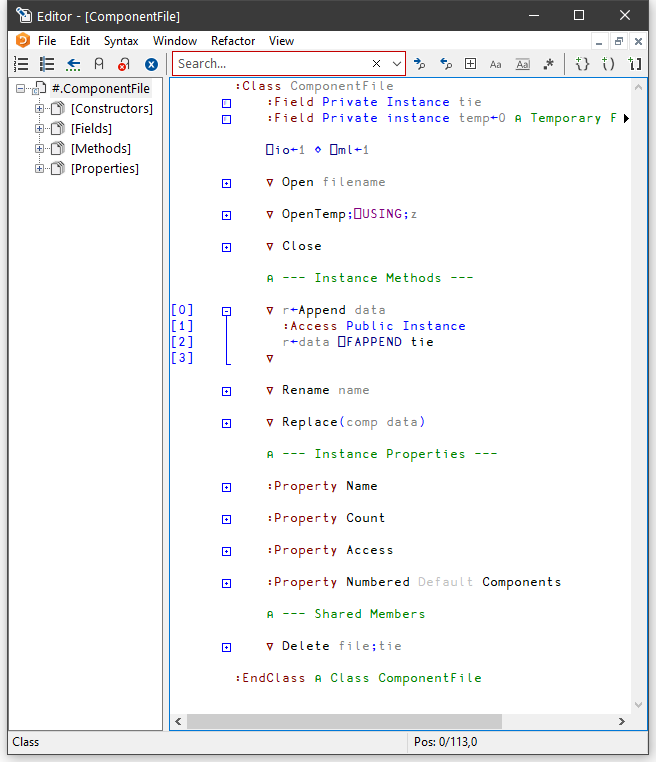Viewport: 656px width, 762px height.
Task: Select #.ComponentFile root in the tree
Action: coord(100,89)
